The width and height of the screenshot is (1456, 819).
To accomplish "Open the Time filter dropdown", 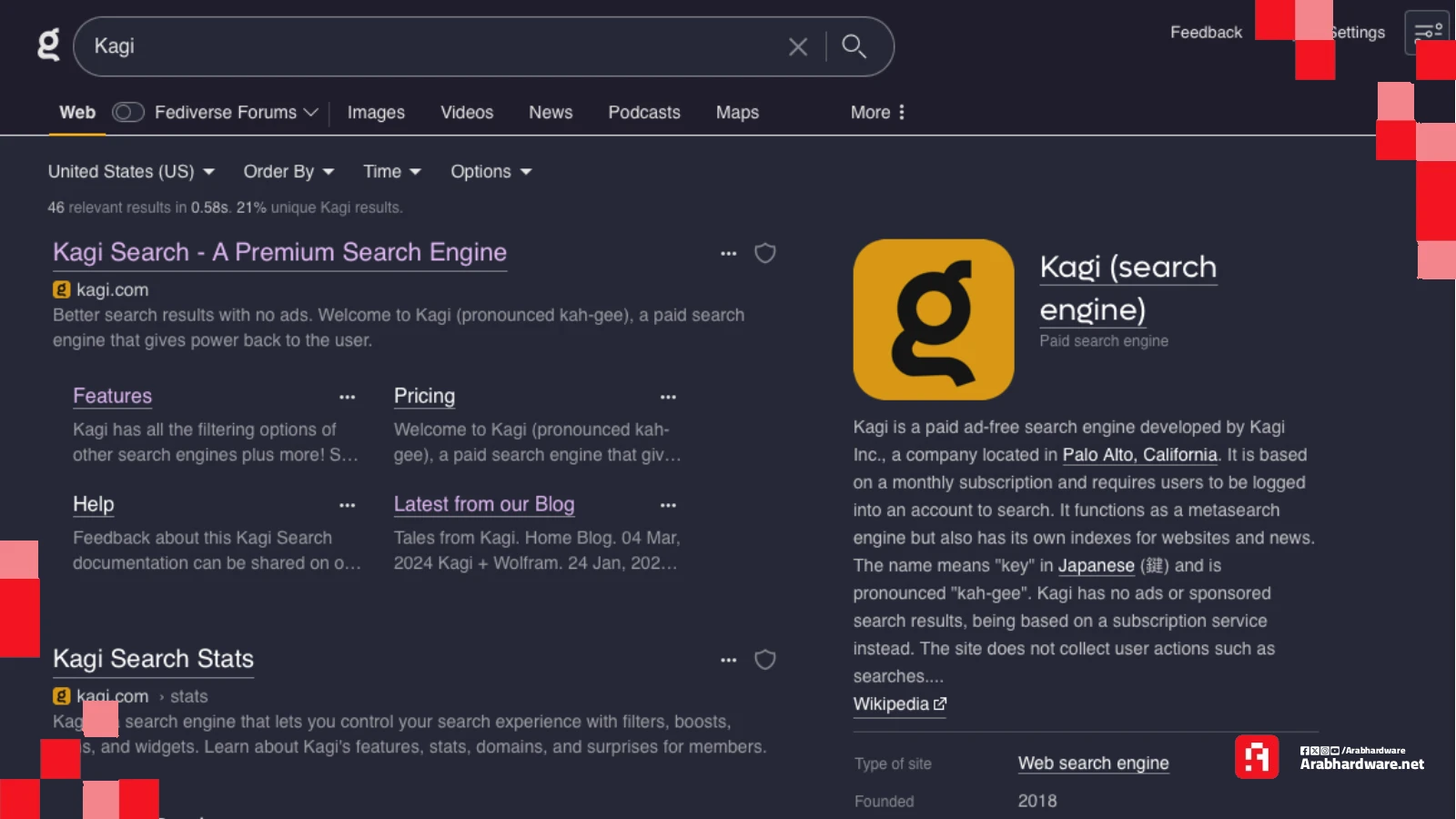I will pos(392,171).
